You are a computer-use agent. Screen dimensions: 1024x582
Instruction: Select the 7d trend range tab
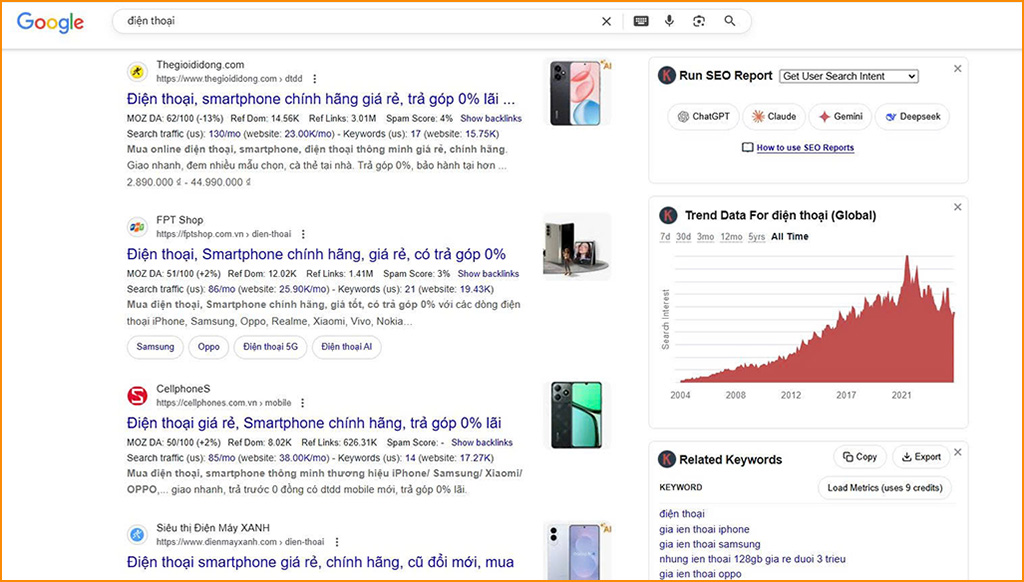(665, 236)
